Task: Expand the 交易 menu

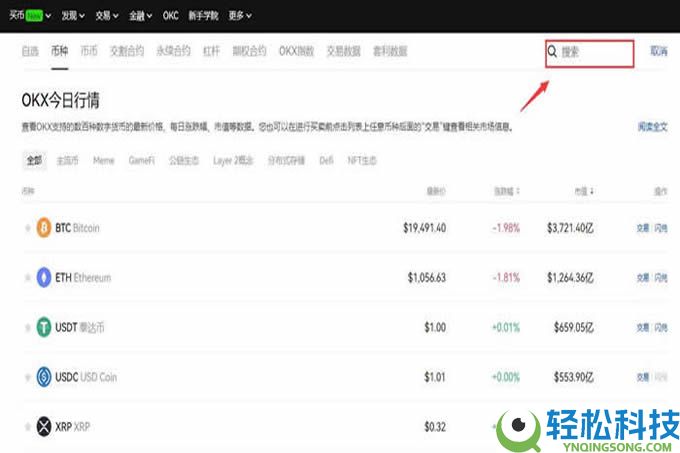Action: (107, 16)
